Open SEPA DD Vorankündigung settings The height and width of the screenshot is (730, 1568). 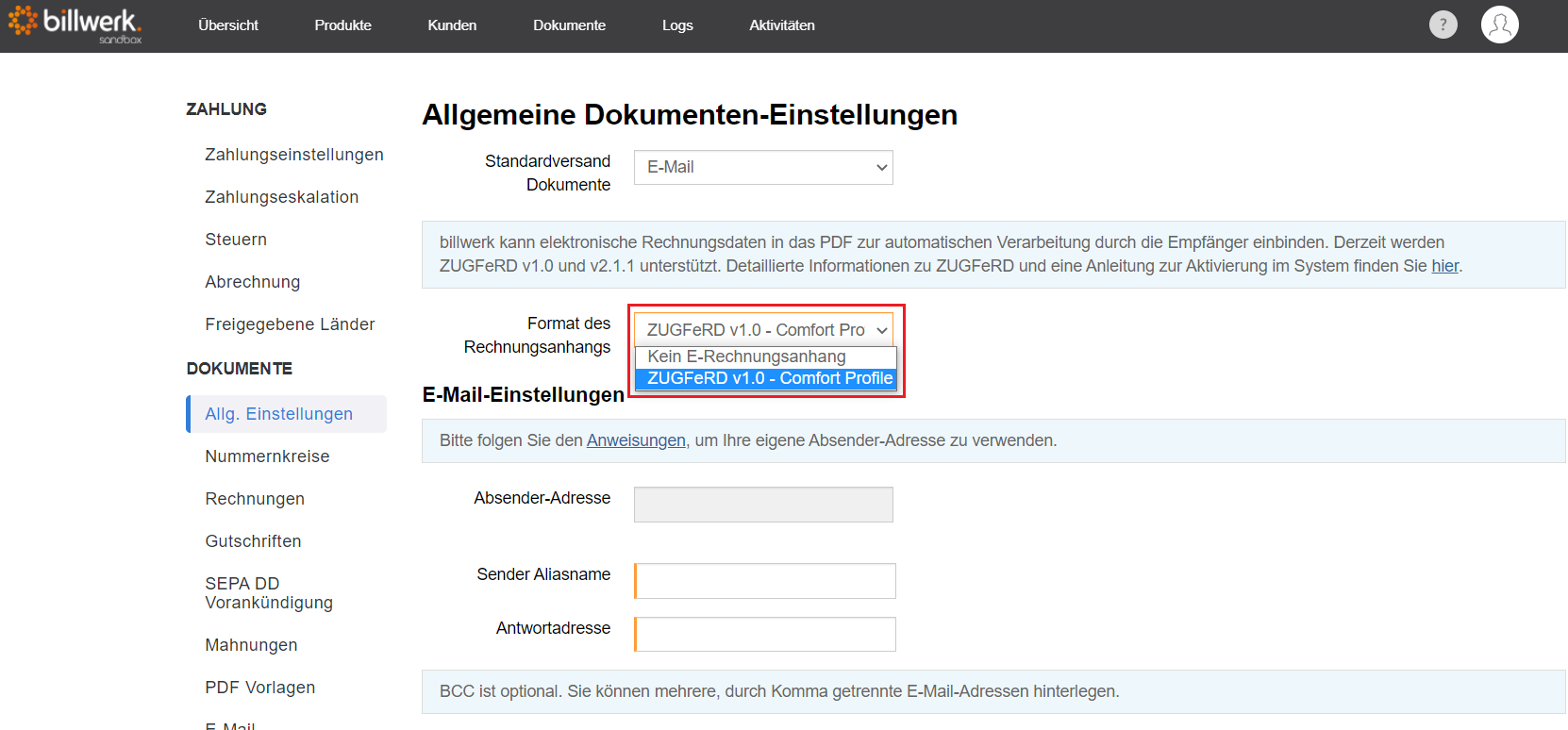[x=269, y=593]
